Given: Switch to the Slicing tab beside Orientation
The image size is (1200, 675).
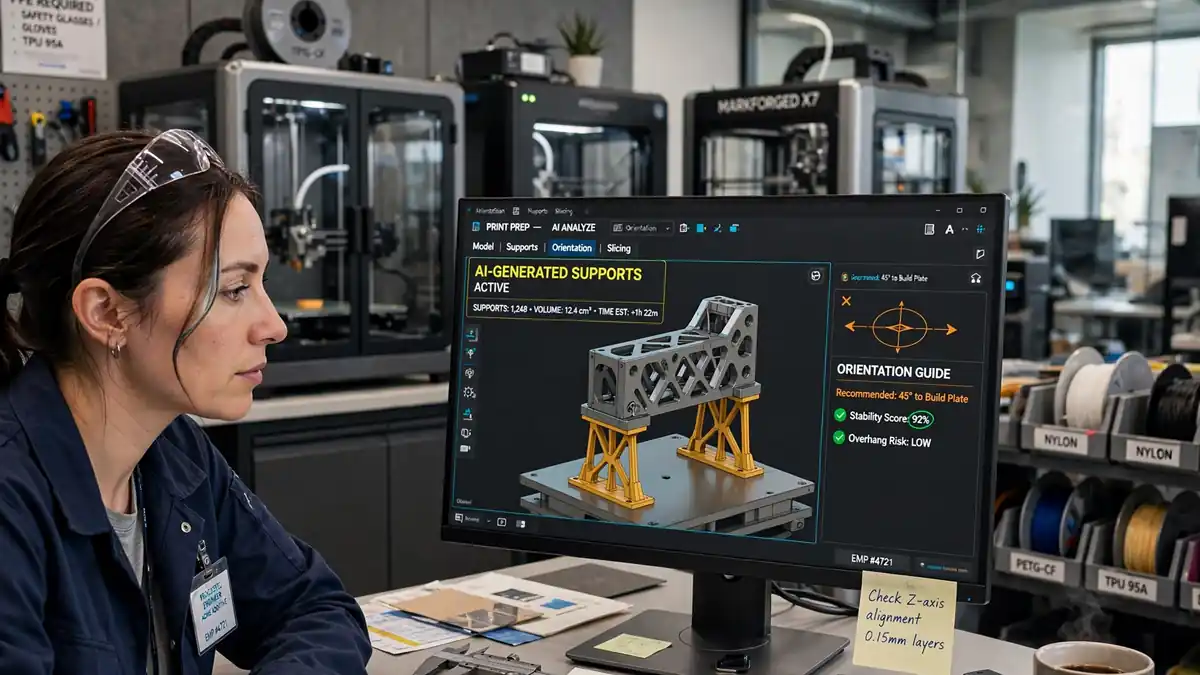Looking at the screenshot, I should [x=619, y=248].
